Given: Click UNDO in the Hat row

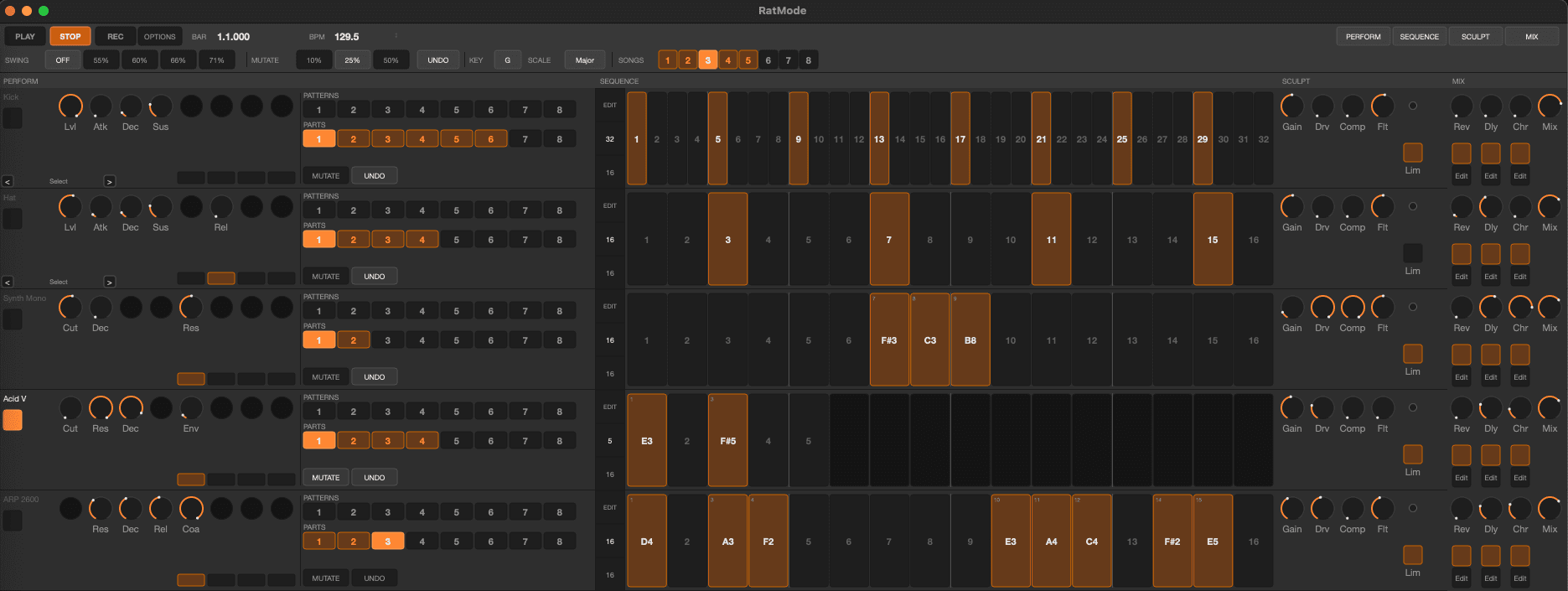Looking at the screenshot, I should point(375,277).
